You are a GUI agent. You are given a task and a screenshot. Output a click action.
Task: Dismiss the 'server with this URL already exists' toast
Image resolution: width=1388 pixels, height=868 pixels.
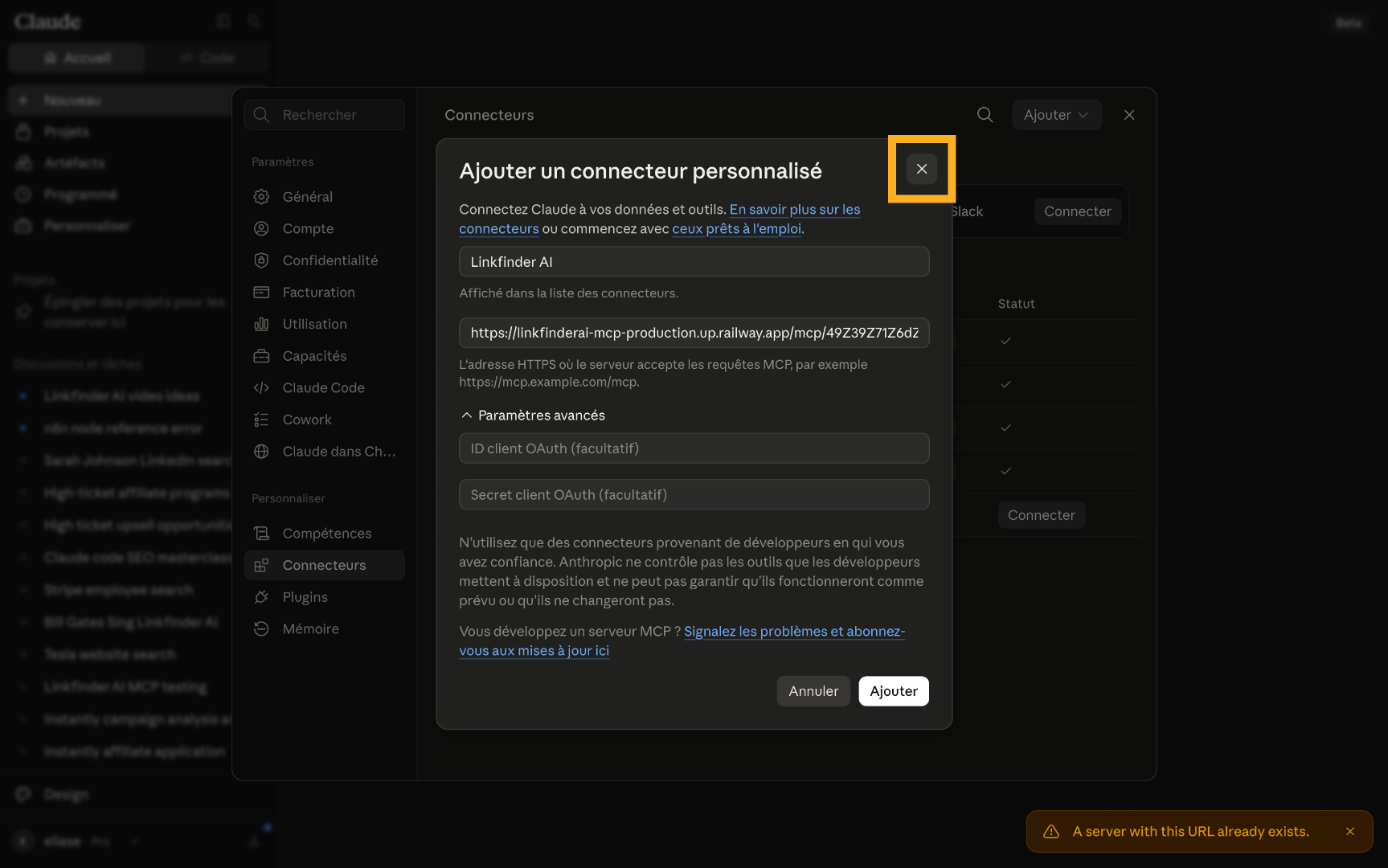(x=1350, y=832)
